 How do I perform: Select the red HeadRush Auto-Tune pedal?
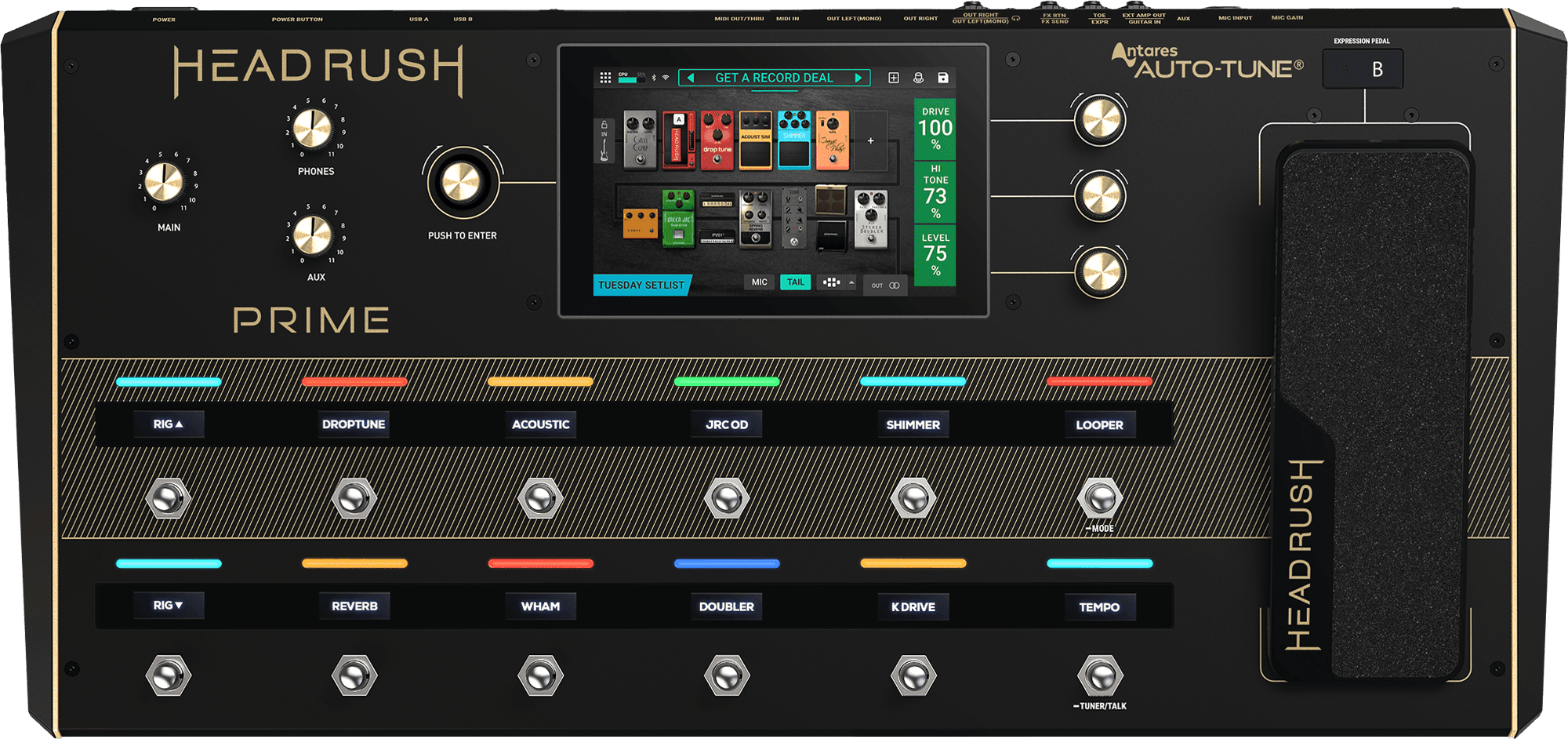pos(678,140)
